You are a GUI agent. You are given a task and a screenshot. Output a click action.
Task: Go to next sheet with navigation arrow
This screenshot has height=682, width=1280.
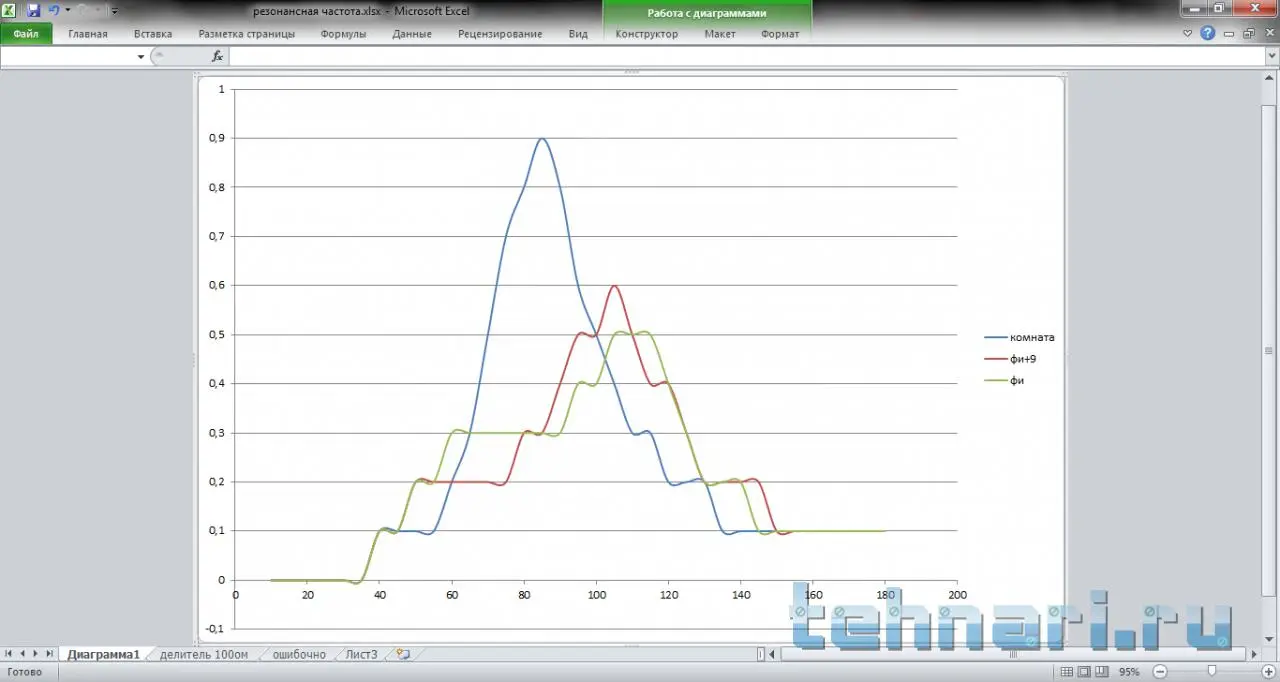(x=37, y=654)
